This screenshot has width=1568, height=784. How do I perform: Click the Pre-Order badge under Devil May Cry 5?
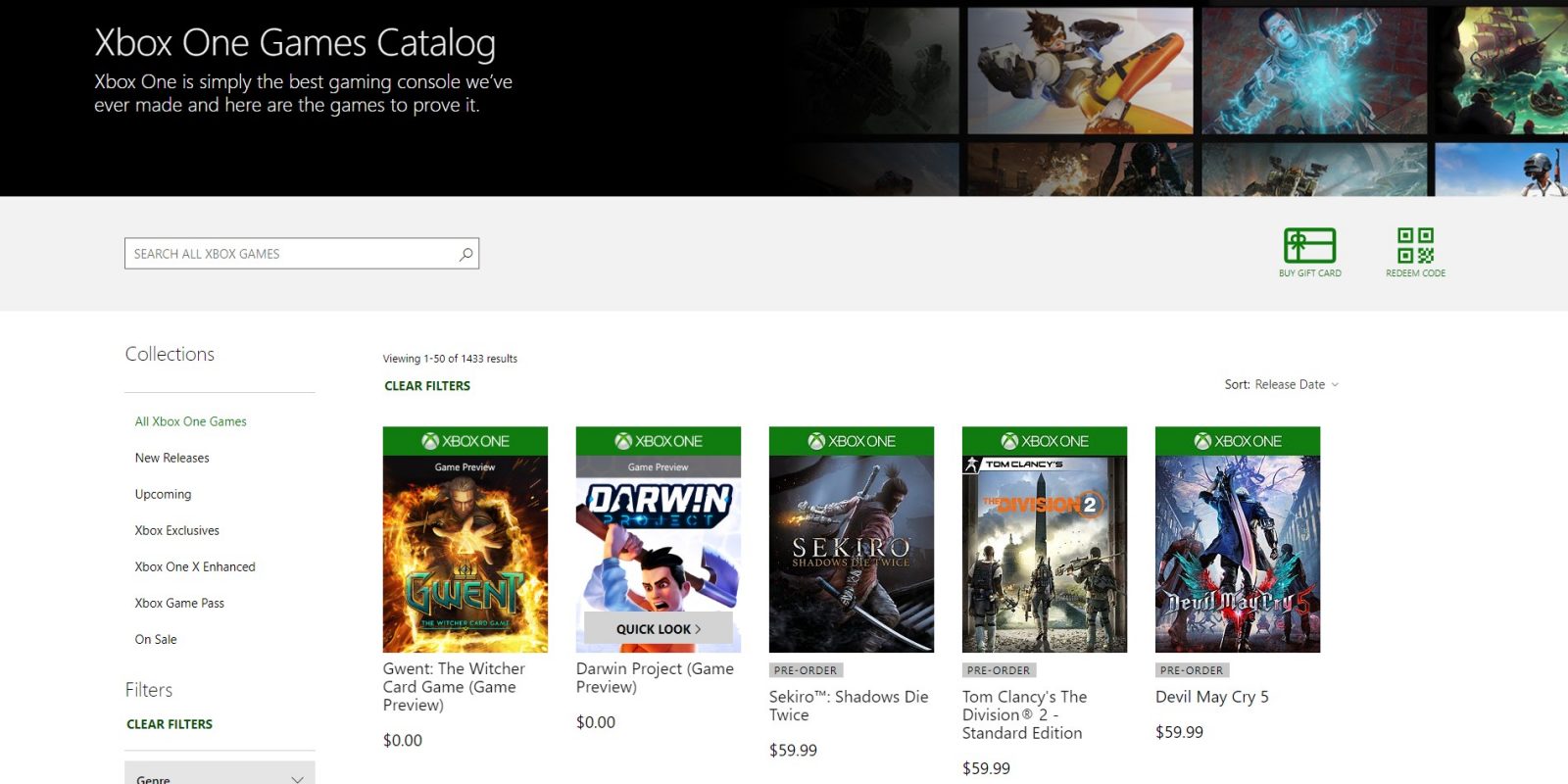pyautogui.click(x=1192, y=670)
